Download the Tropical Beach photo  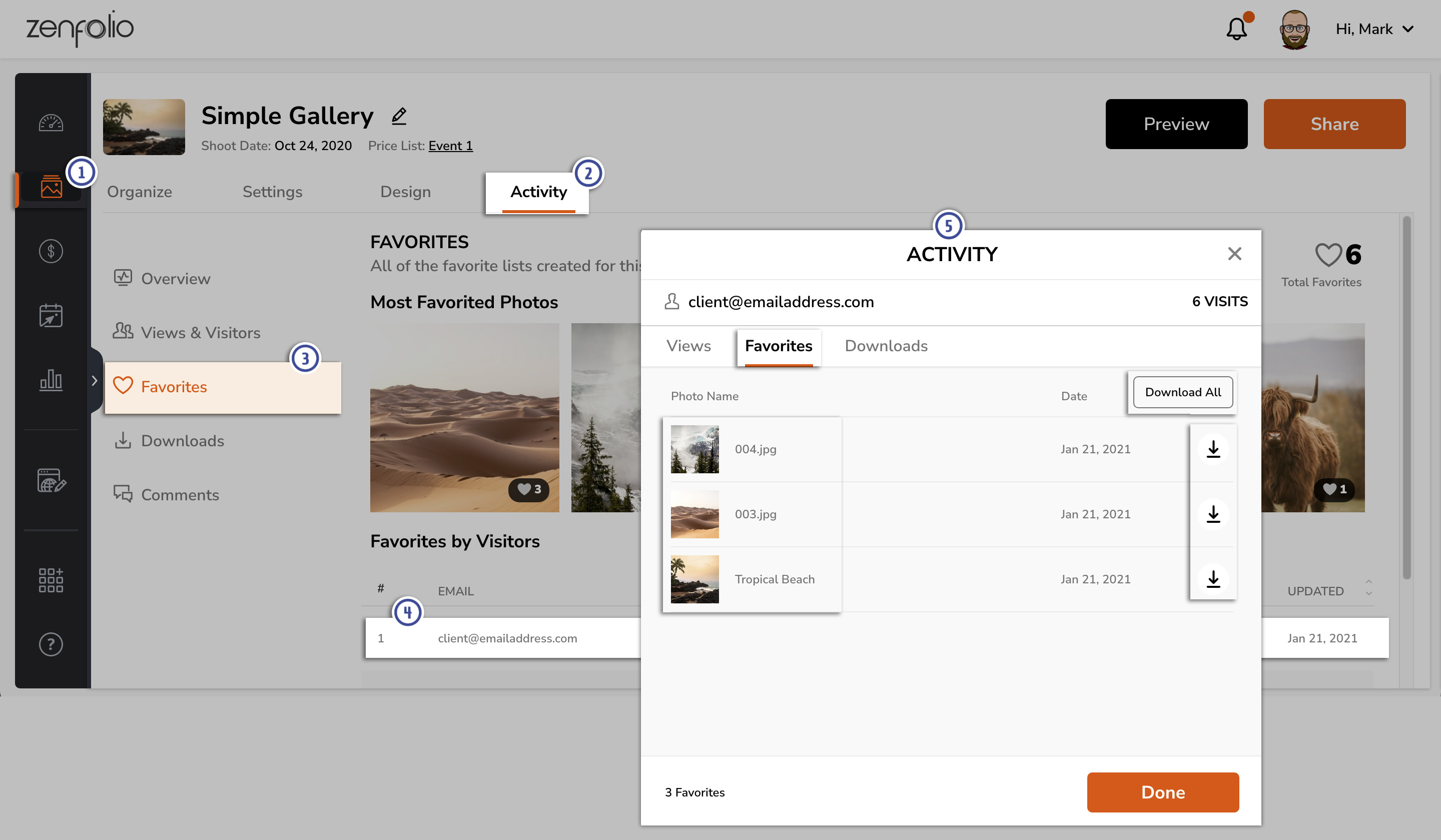coord(1213,579)
